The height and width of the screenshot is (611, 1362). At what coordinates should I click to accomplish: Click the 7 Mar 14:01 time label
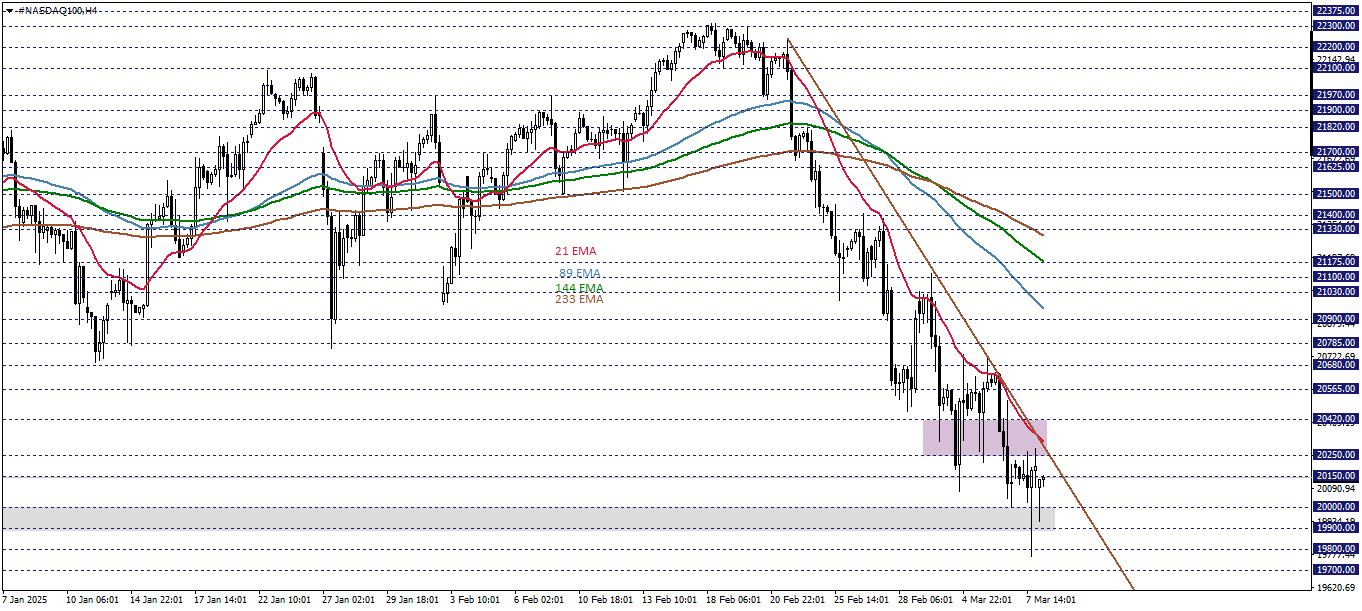[1051, 600]
